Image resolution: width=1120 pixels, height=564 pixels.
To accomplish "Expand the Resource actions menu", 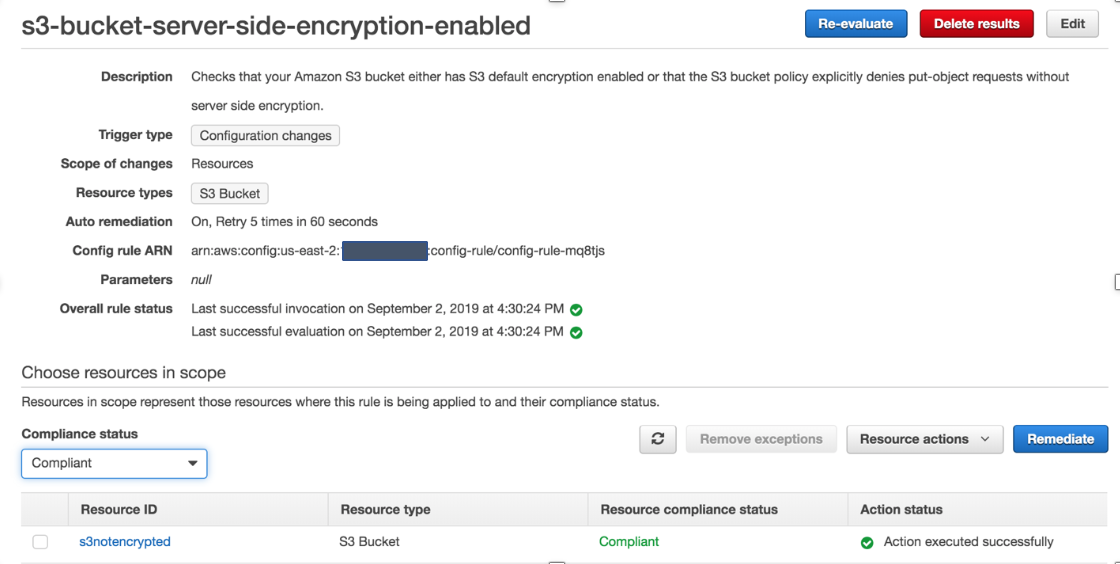I will 924,439.
